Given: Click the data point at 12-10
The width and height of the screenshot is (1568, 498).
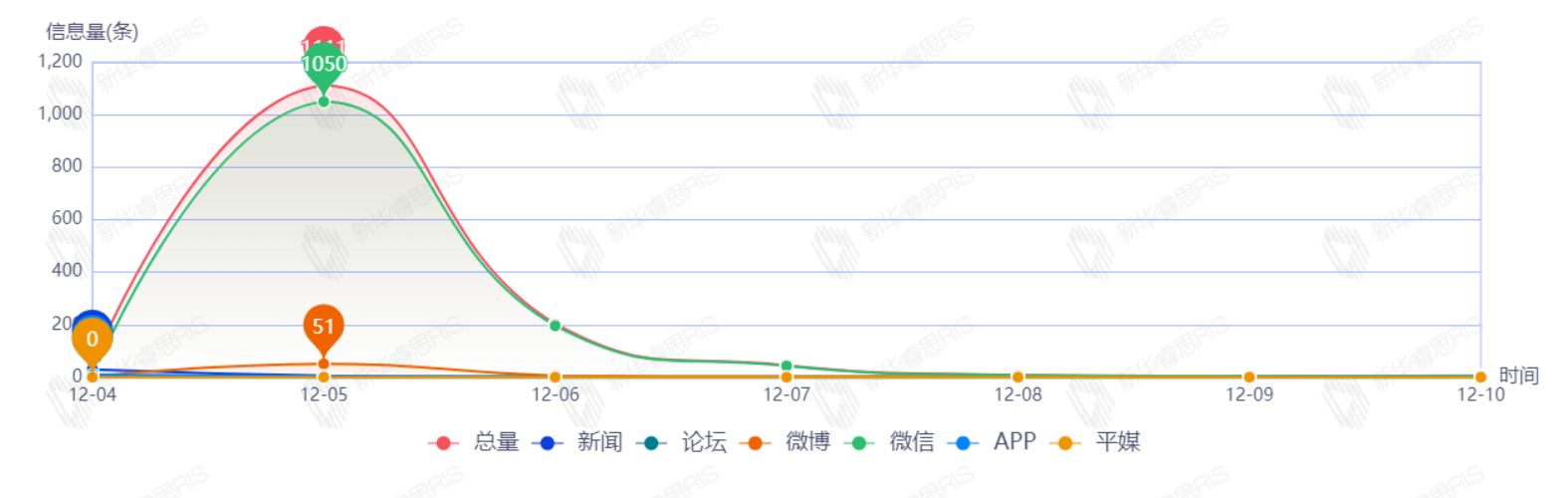Looking at the screenshot, I should click(x=1480, y=377).
